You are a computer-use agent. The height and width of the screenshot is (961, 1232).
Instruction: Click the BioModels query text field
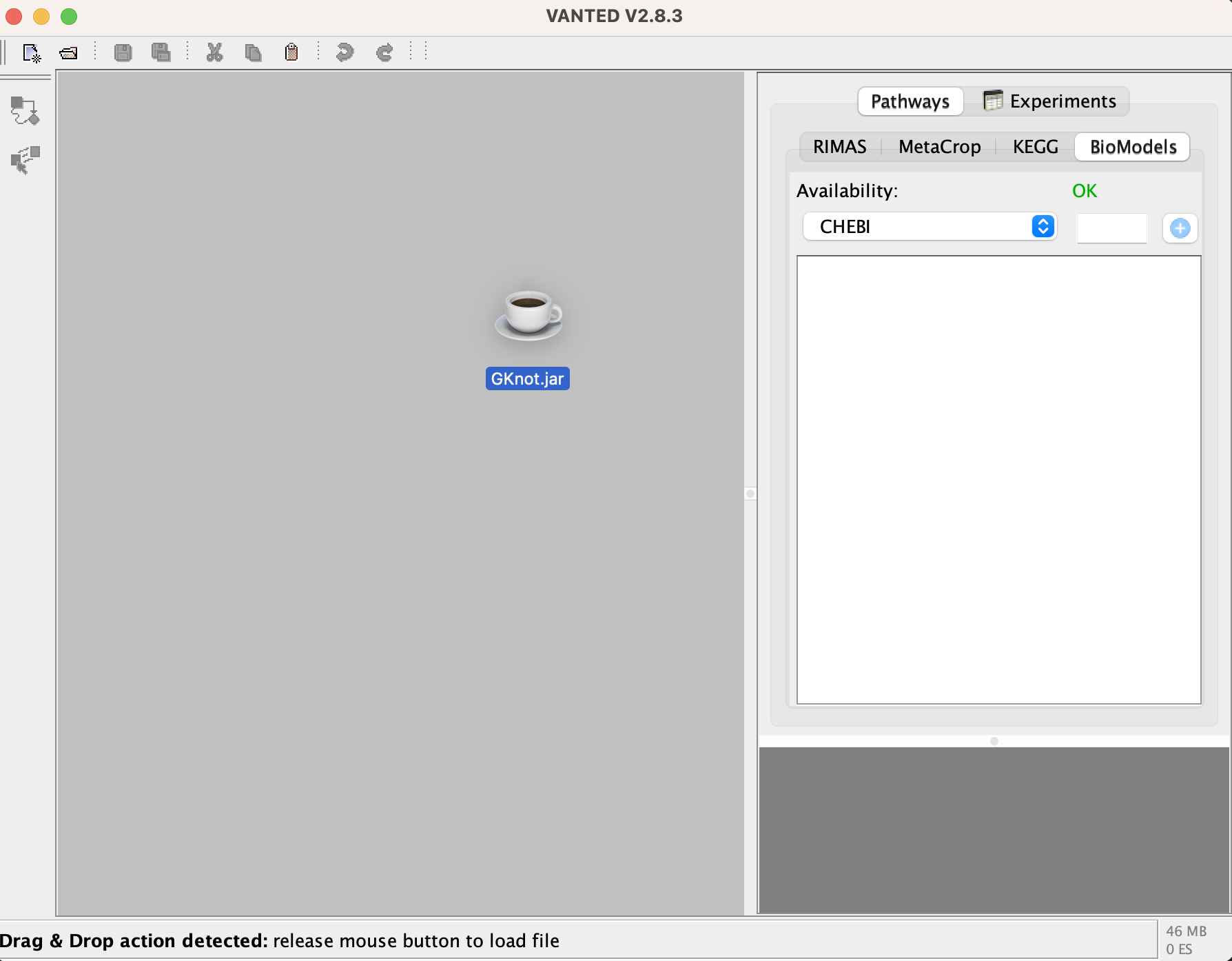(x=1111, y=228)
